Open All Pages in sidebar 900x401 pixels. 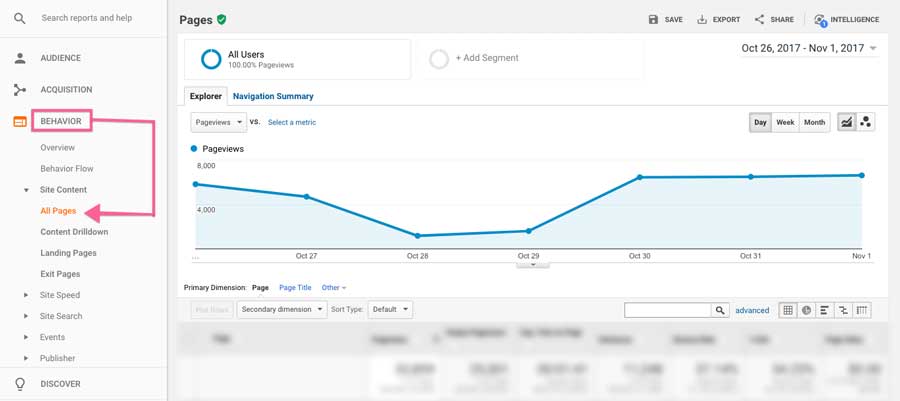(x=58, y=211)
